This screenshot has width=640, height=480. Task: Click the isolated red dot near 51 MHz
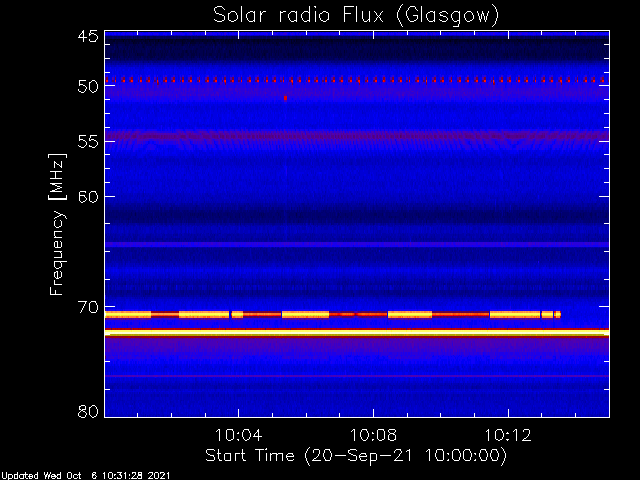coord(286,98)
